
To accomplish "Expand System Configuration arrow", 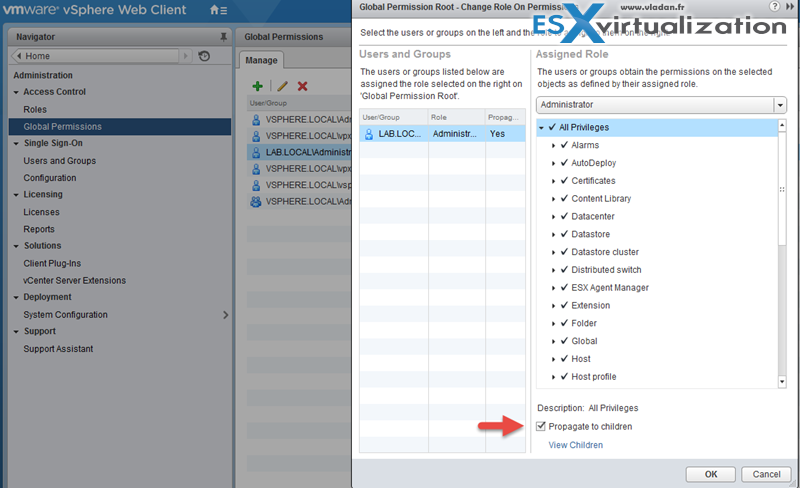I will point(226,315).
